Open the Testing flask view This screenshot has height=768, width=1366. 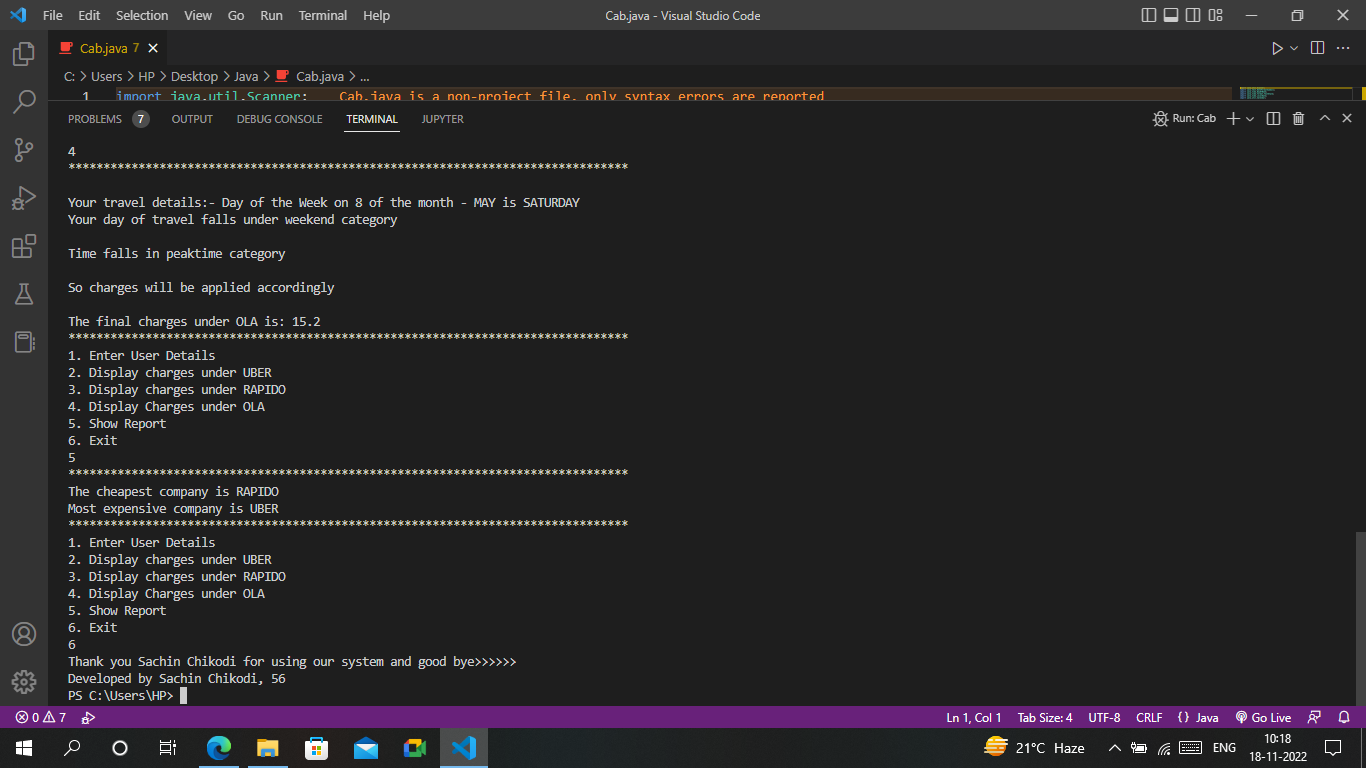pyautogui.click(x=24, y=294)
